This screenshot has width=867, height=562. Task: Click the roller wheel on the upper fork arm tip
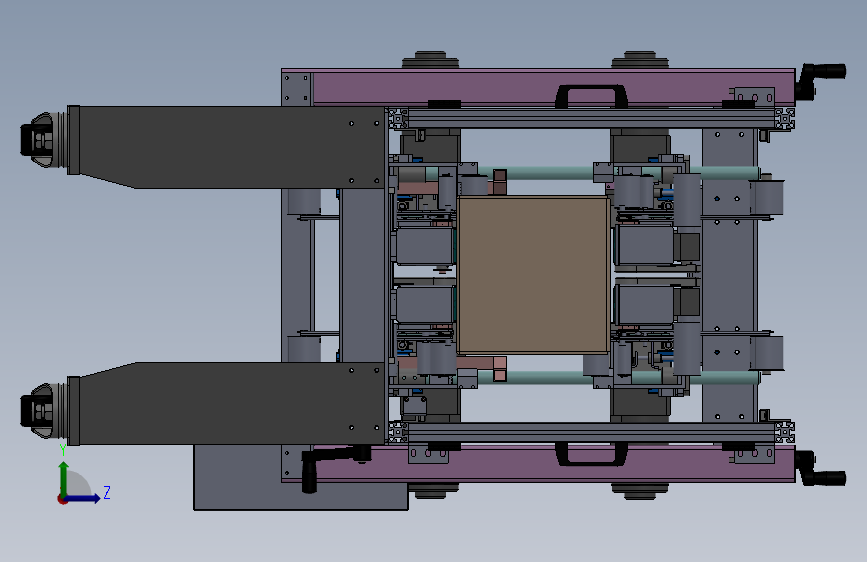click(43, 140)
